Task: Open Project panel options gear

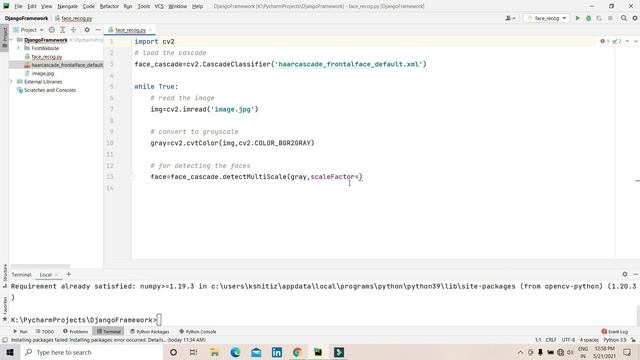Action: click(87, 30)
